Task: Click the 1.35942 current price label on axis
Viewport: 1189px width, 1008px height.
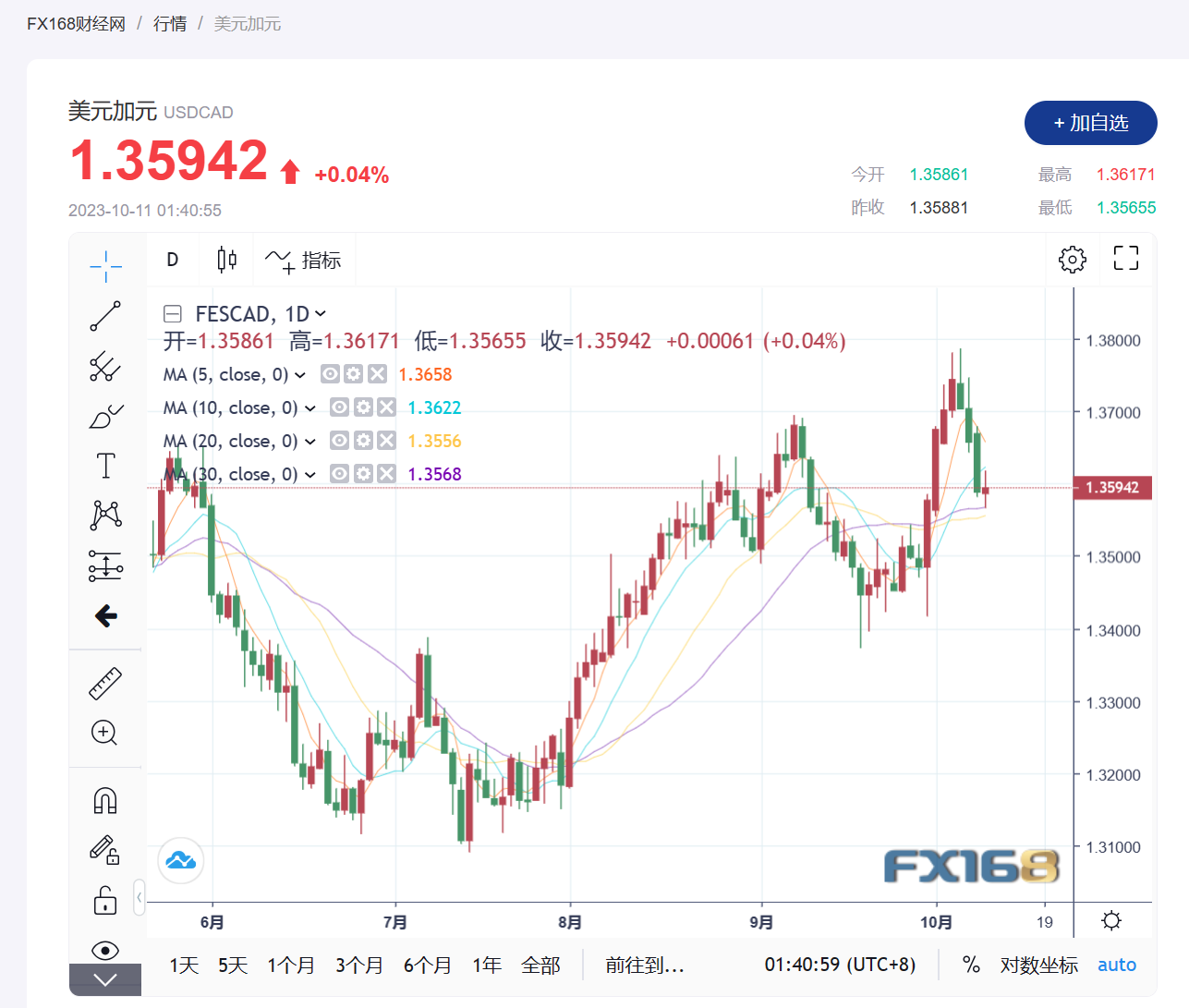Action: click(x=1112, y=488)
